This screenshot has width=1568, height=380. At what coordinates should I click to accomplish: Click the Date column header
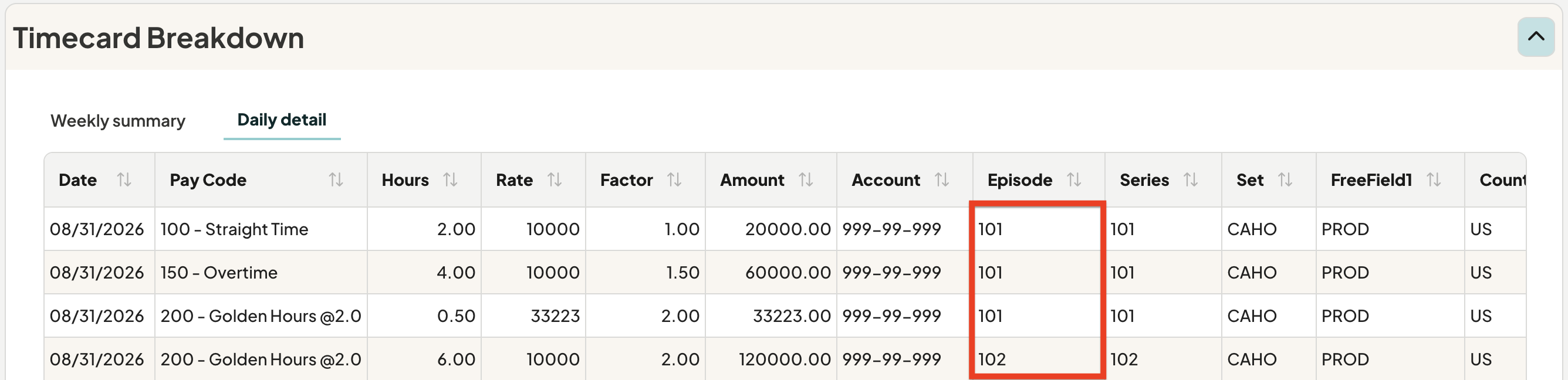pyautogui.click(x=99, y=180)
